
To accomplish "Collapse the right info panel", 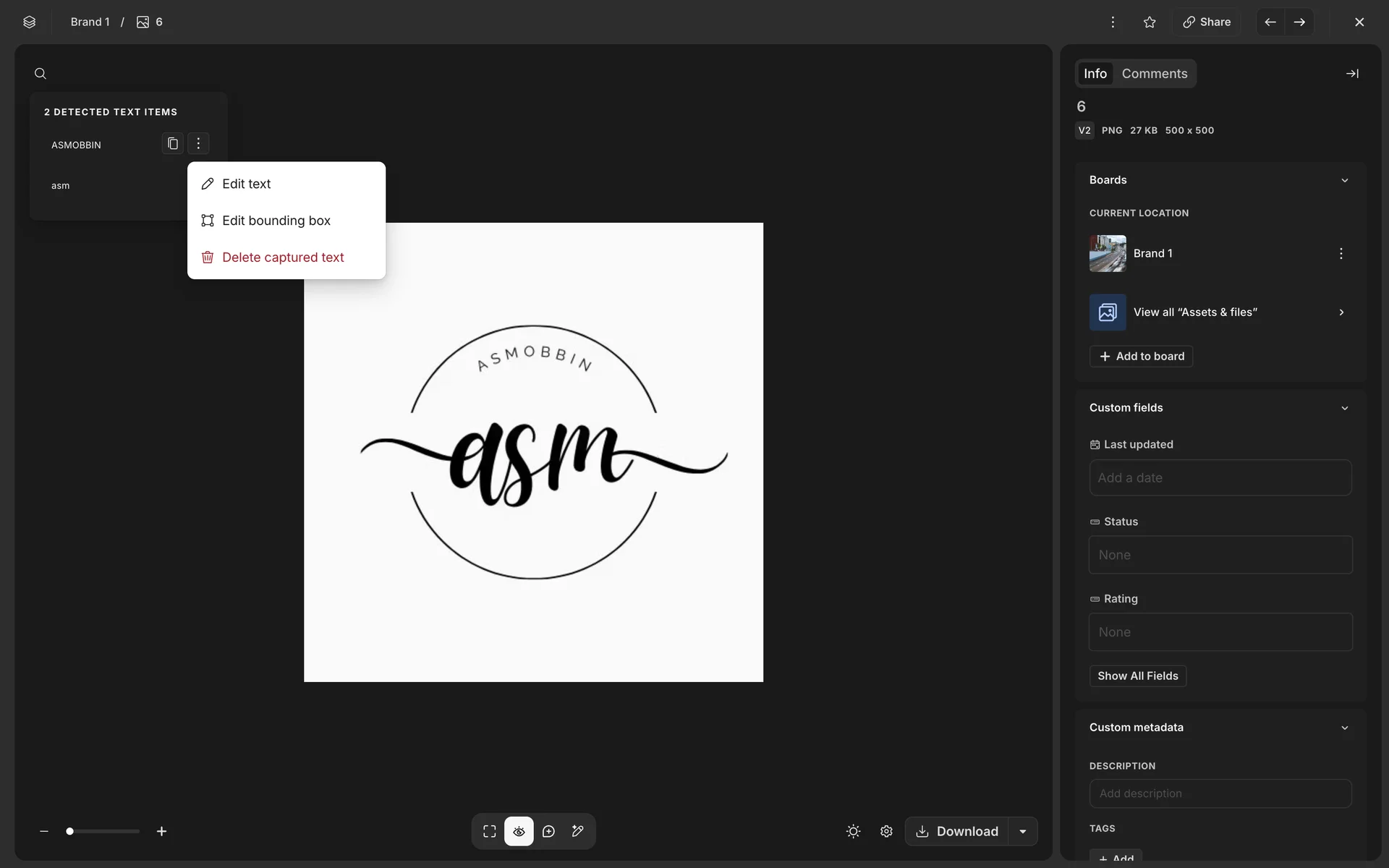I will click(1351, 74).
